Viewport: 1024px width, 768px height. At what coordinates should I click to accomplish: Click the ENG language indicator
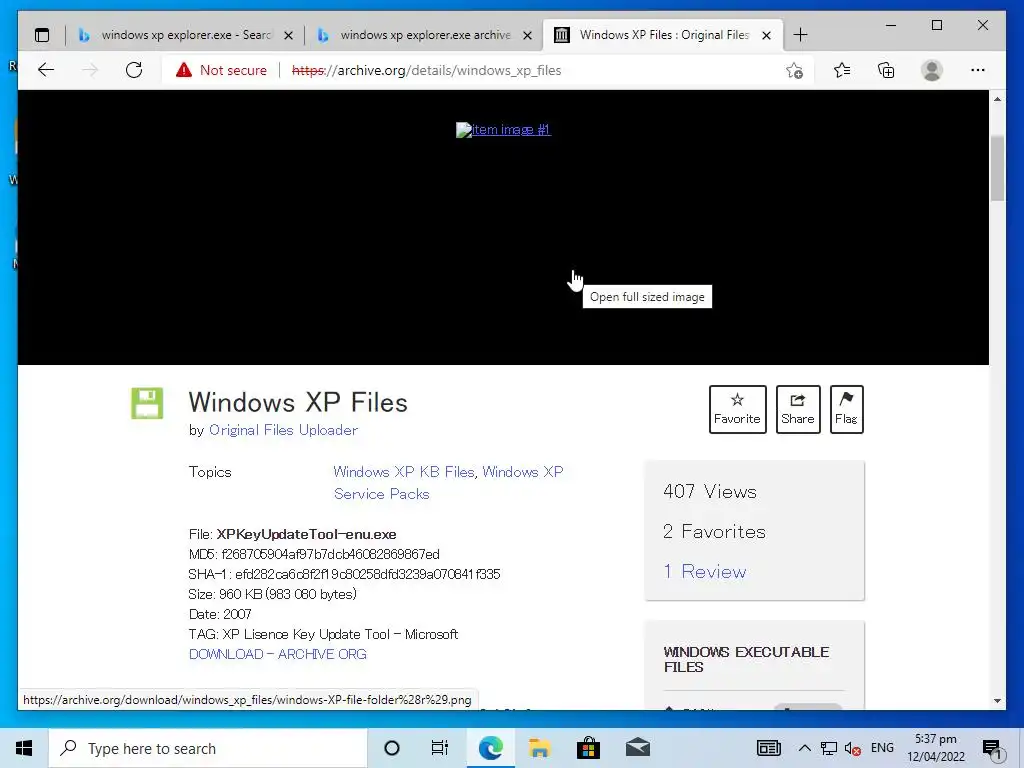click(x=882, y=748)
